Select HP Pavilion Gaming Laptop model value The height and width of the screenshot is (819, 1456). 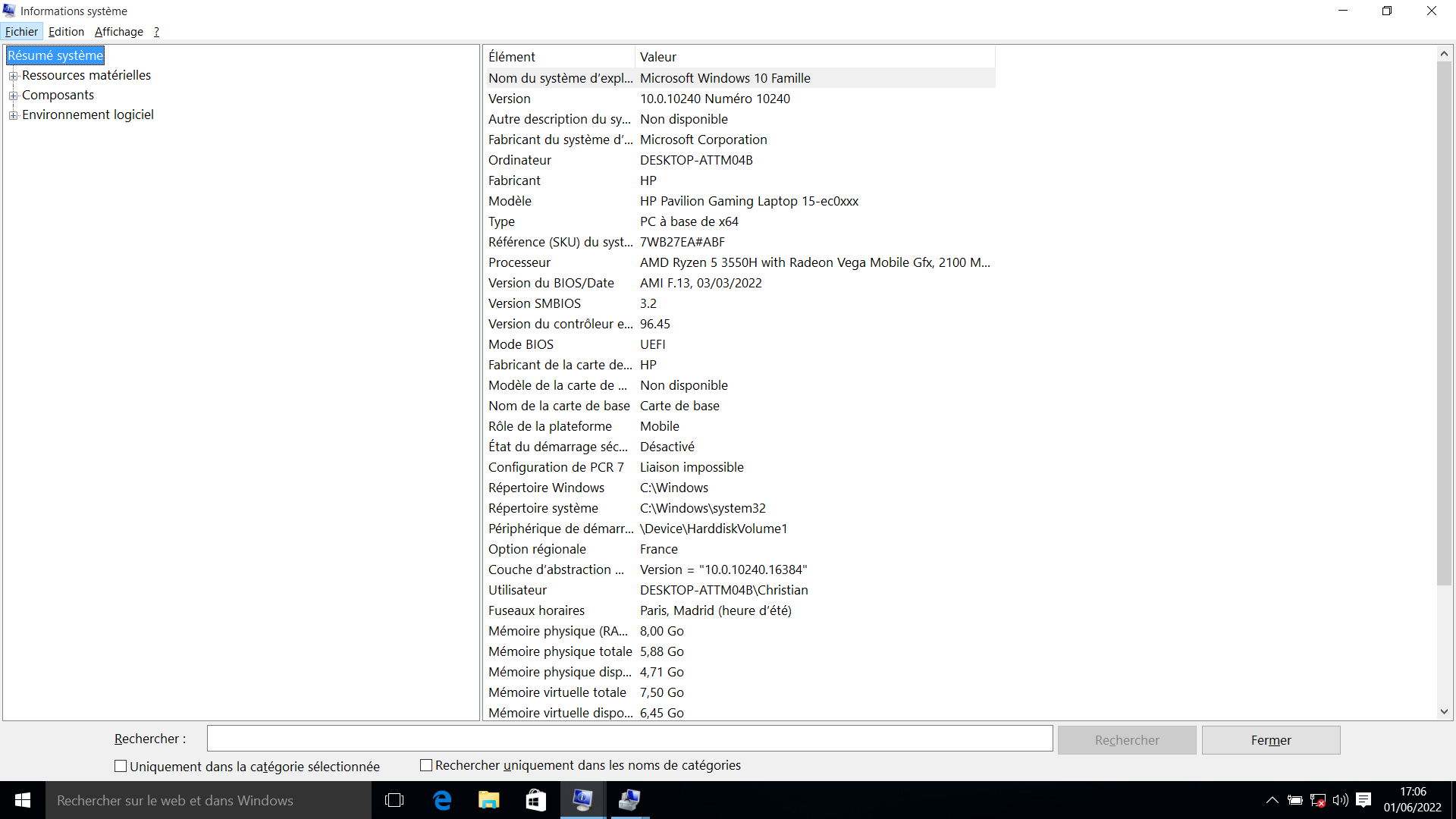[749, 201]
